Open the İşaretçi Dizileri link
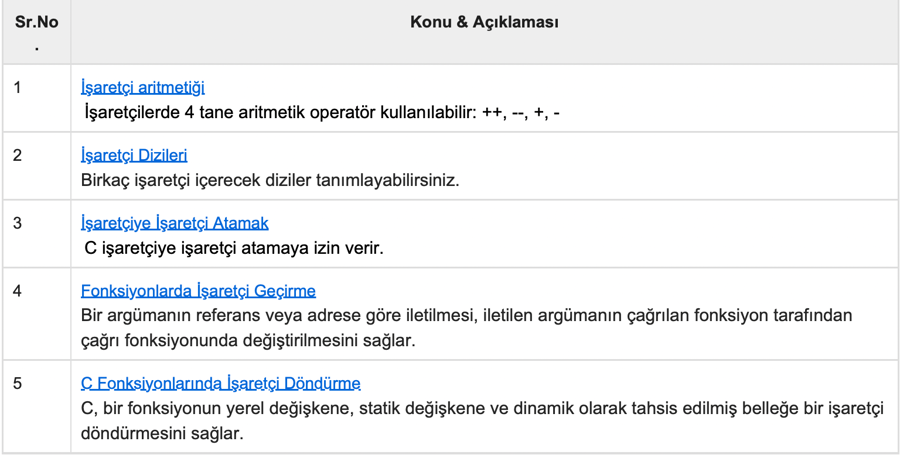 pyautogui.click(x=134, y=156)
